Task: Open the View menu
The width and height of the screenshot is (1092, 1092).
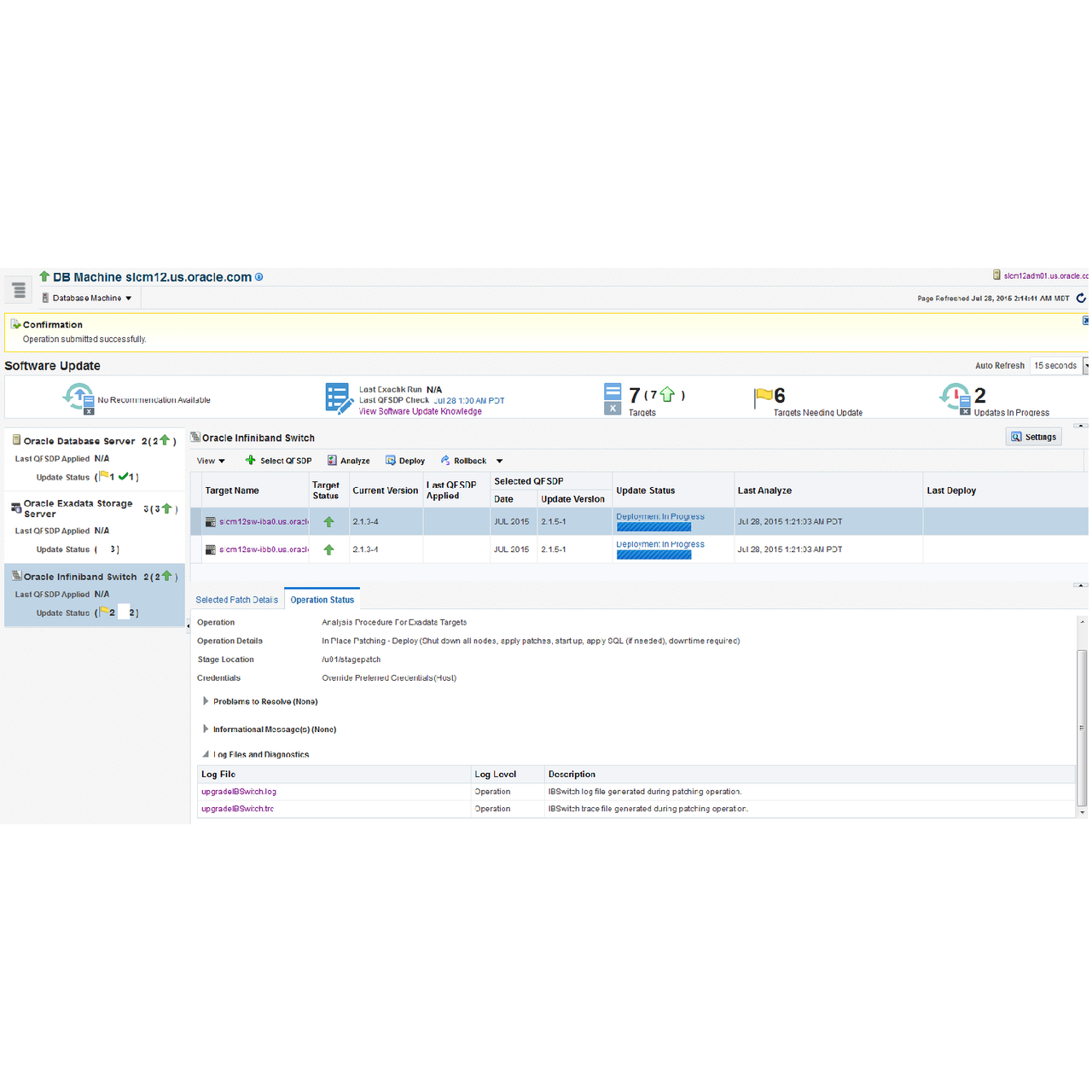Action: (211, 461)
